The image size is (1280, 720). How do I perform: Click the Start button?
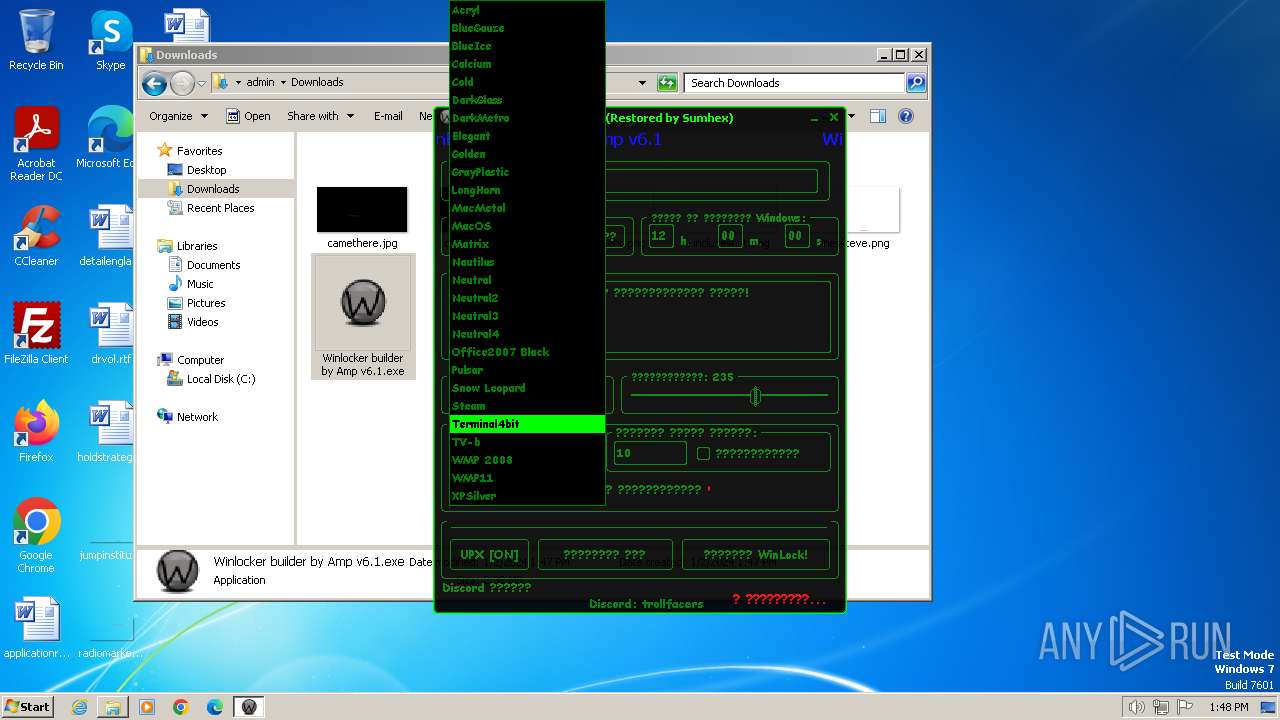tap(28, 706)
